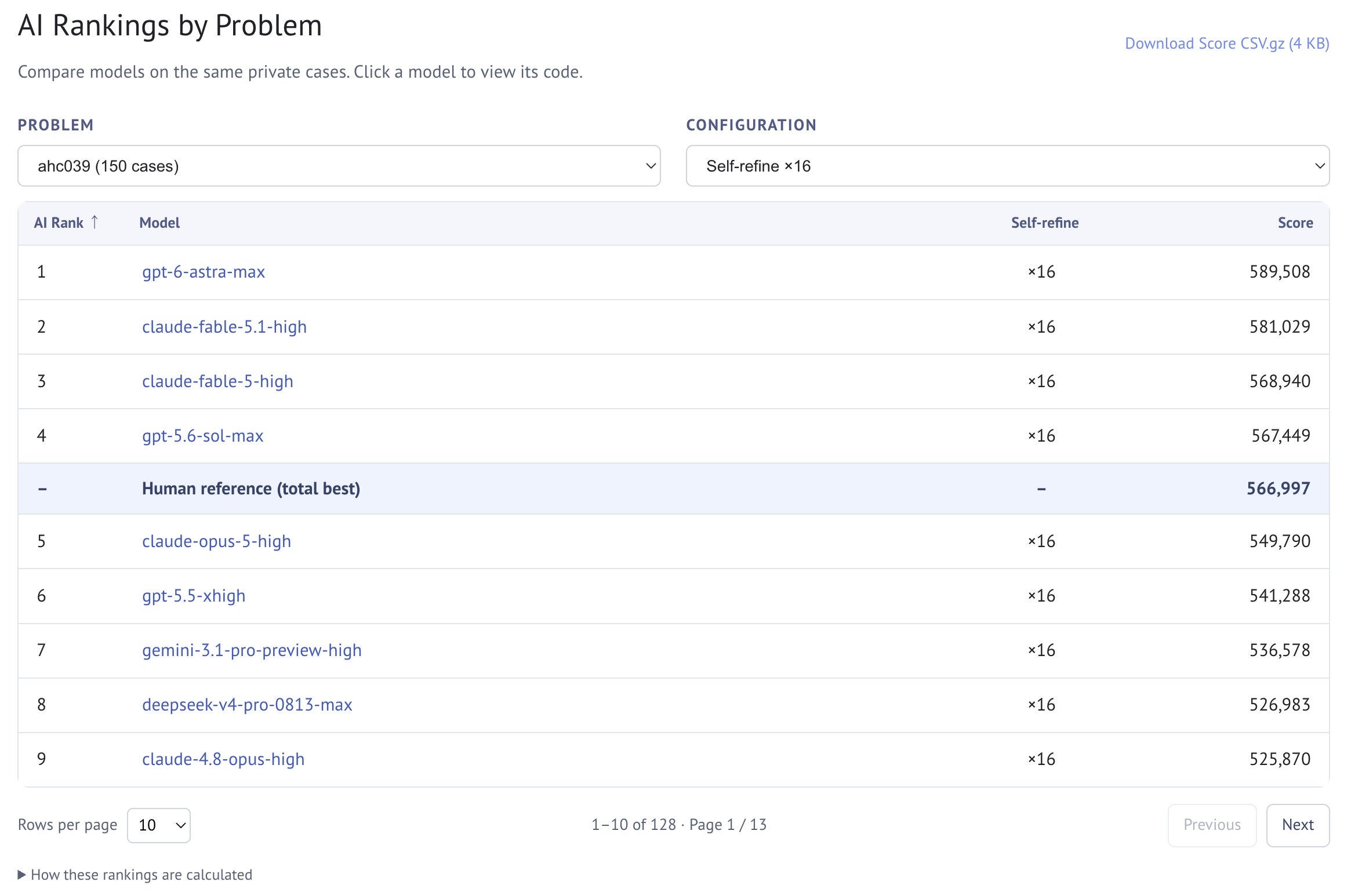Go to the Next page
This screenshot has height=896, width=1351.
[x=1298, y=825]
